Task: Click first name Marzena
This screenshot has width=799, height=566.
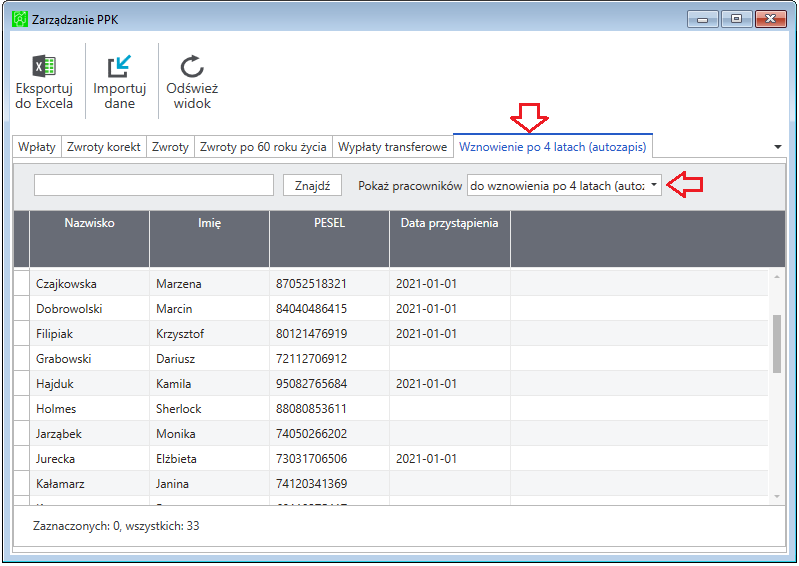Action: point(179,284)
